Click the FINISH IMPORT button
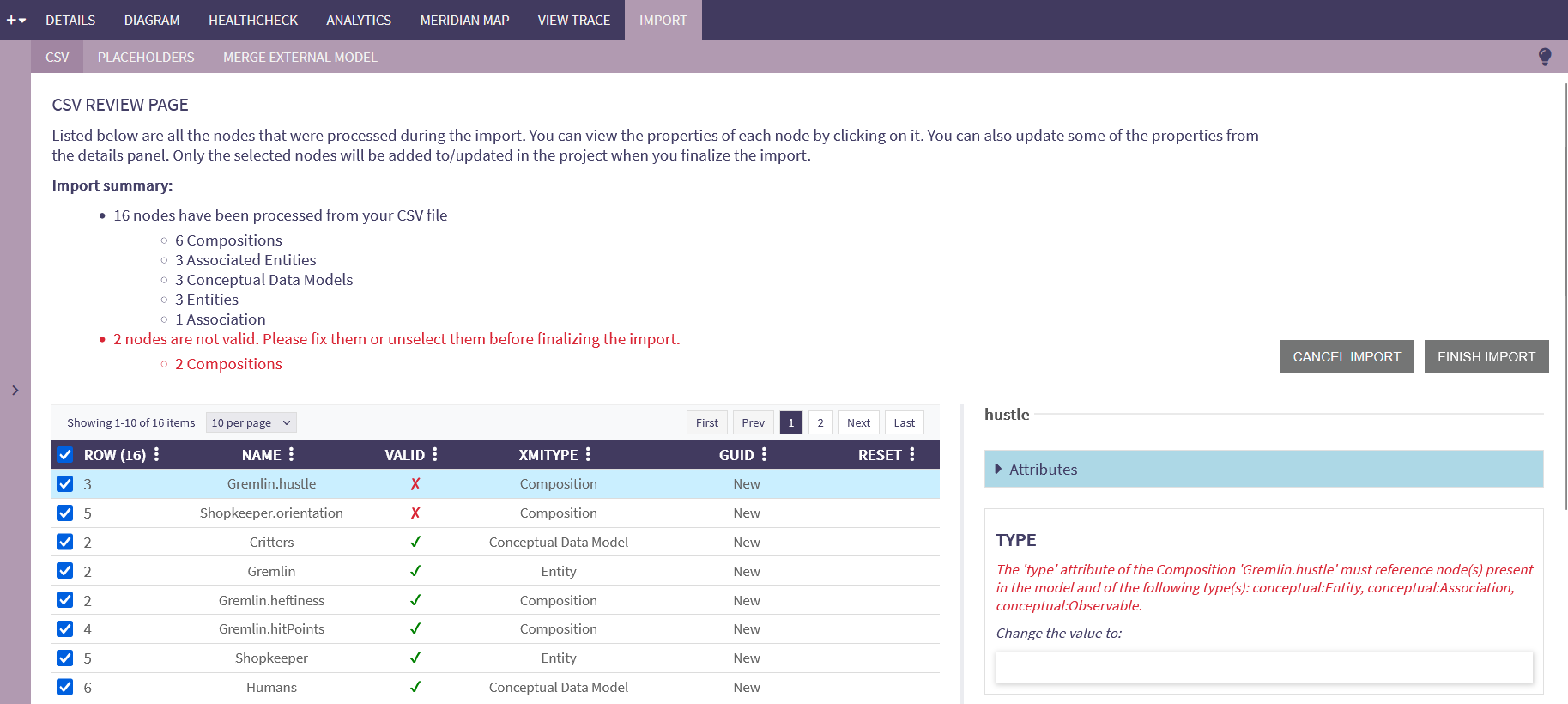1568x704 pixels. coord(1486,356)
